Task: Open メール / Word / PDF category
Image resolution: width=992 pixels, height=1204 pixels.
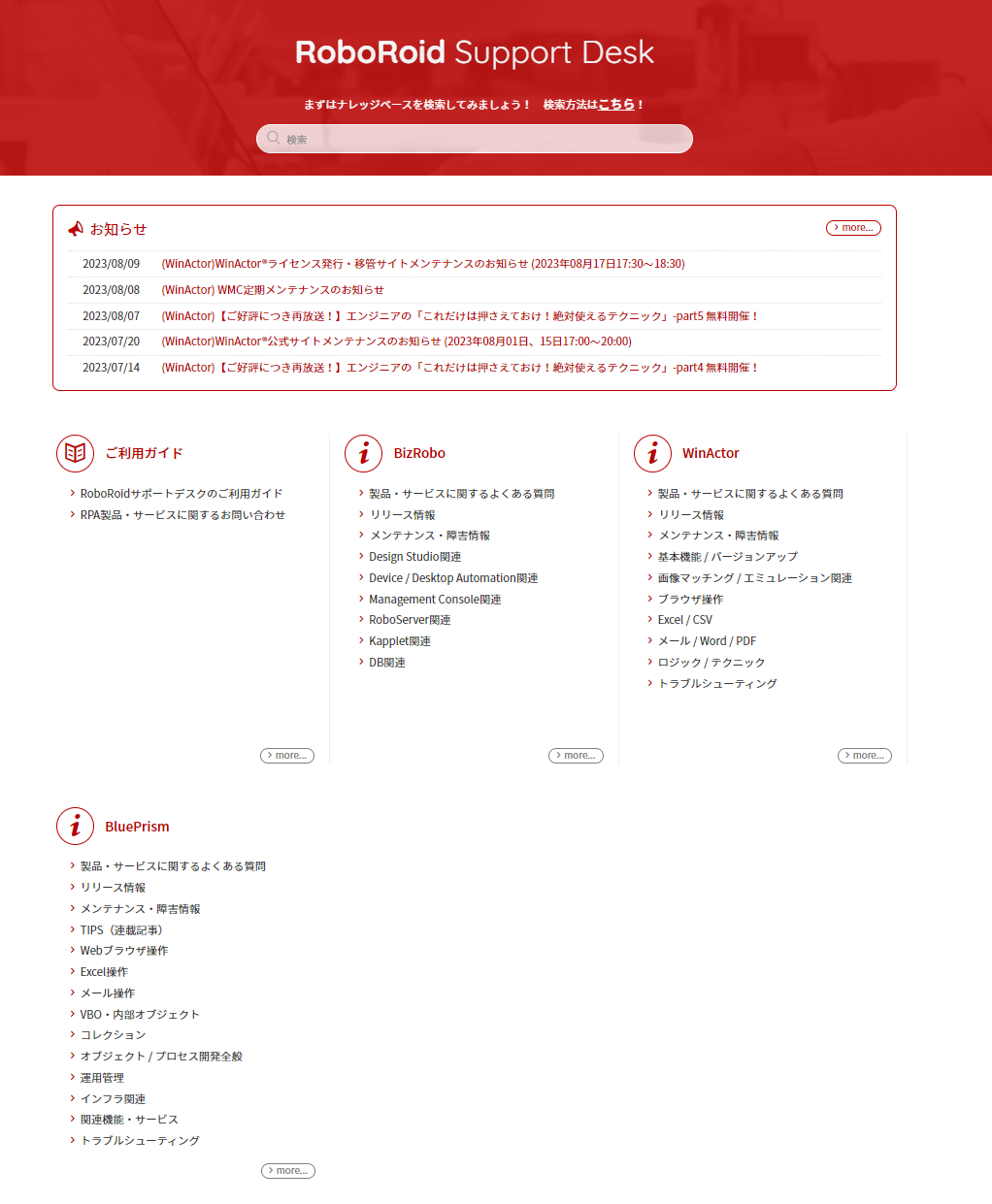Action: coord(708,641)
